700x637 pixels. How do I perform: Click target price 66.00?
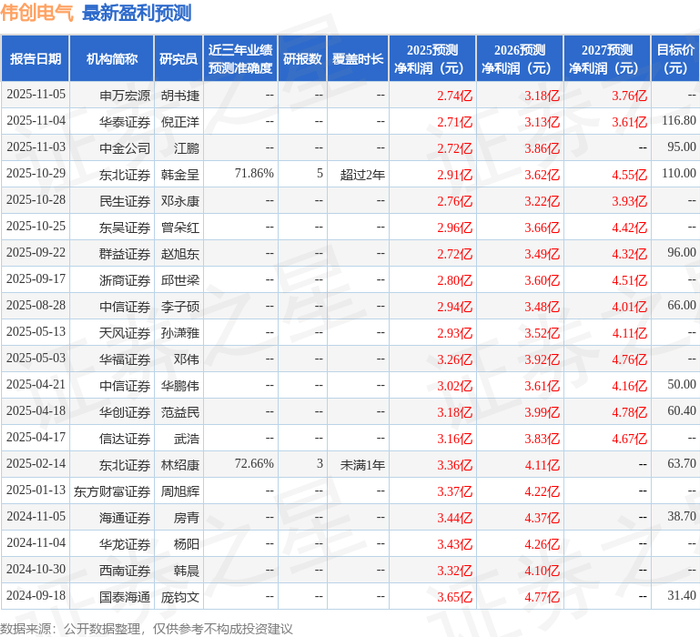click(681, 305)
